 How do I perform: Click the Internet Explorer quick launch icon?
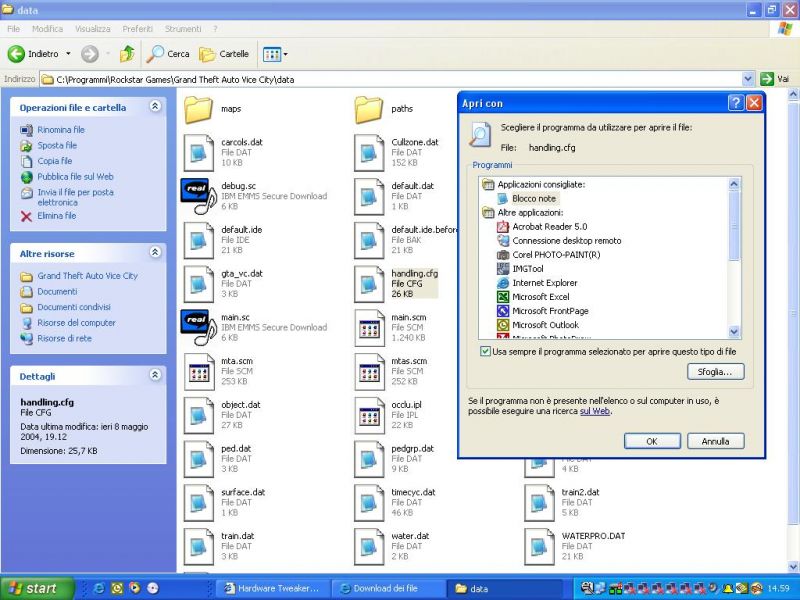(x=99, y=589)
